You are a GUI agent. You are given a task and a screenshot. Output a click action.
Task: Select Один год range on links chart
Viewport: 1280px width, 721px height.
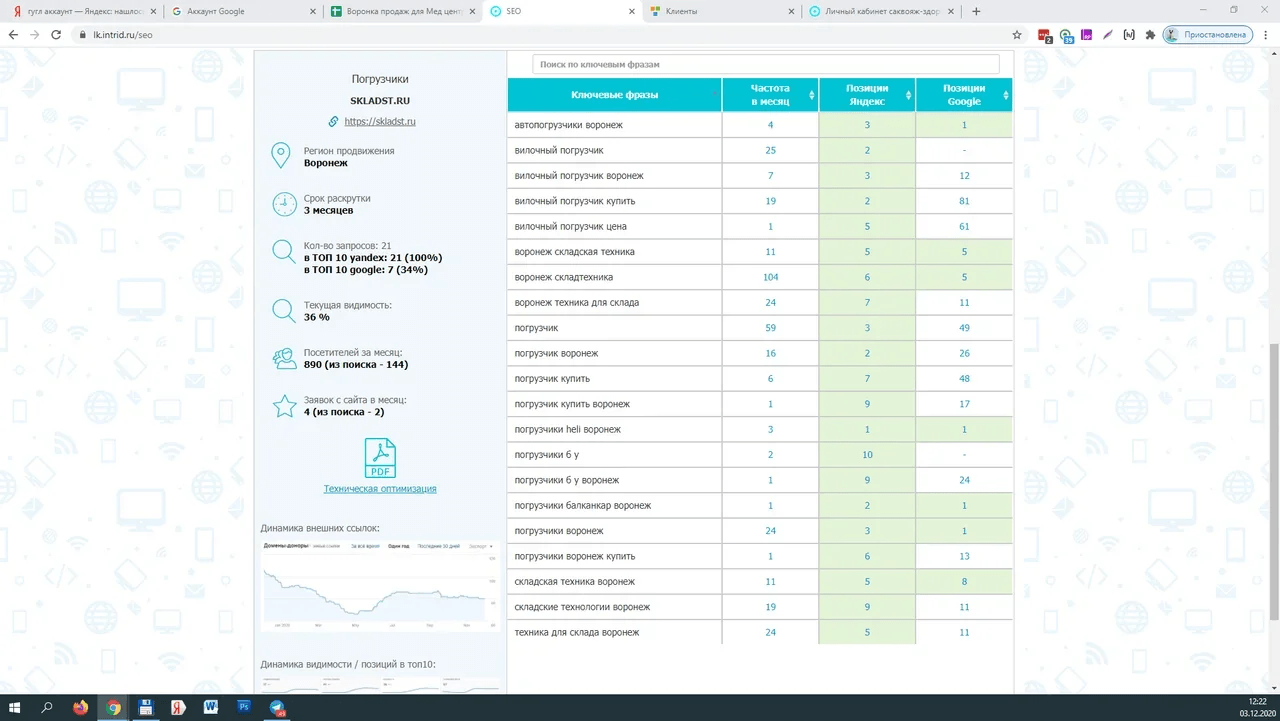point(399,546)
